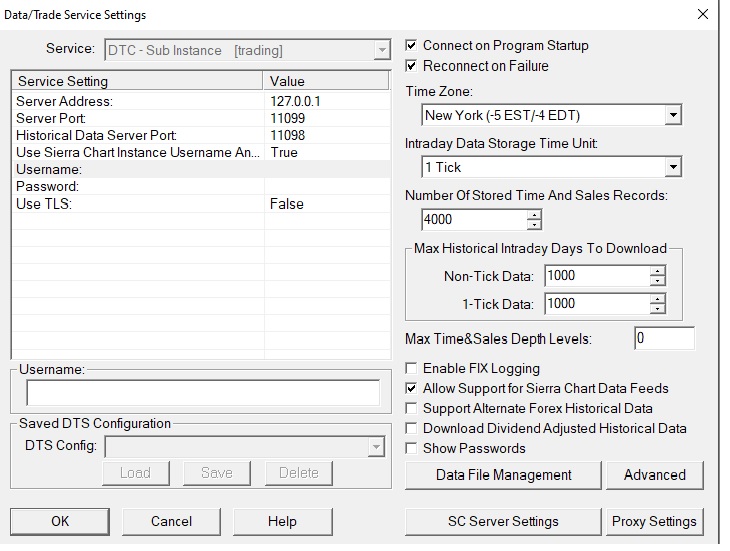Image resolution: width=730 pixels, height=551 pixels.
Task: Click the Username text input field
Action: [x=203, y=393]
